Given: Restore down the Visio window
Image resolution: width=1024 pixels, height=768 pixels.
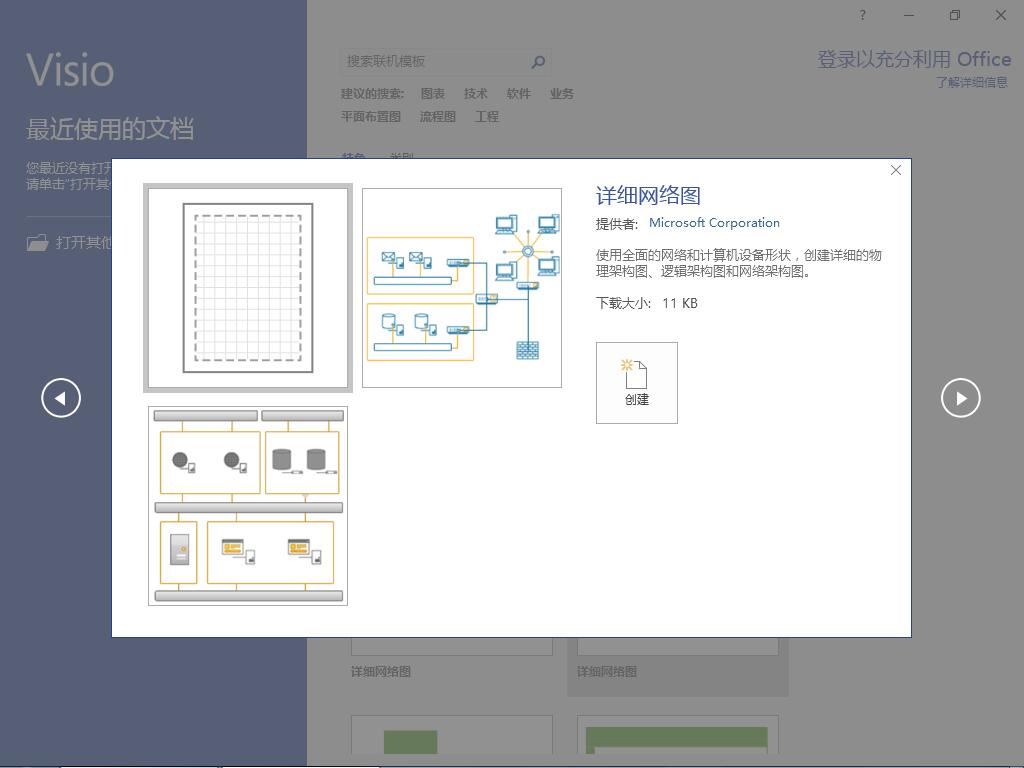Looking at the screenshot, I should coord(955,15).
